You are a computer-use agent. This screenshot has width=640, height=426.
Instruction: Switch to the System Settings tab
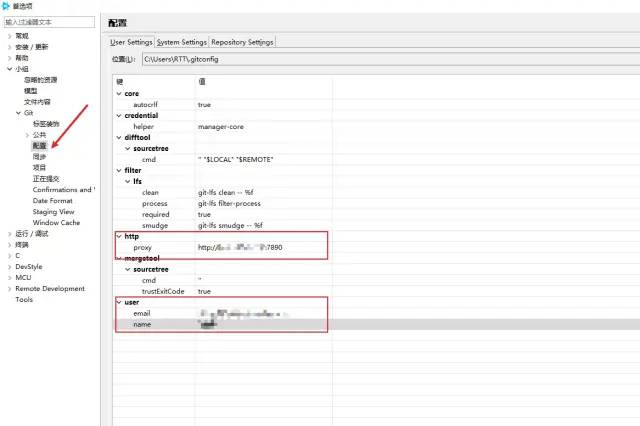coord(182,42)
